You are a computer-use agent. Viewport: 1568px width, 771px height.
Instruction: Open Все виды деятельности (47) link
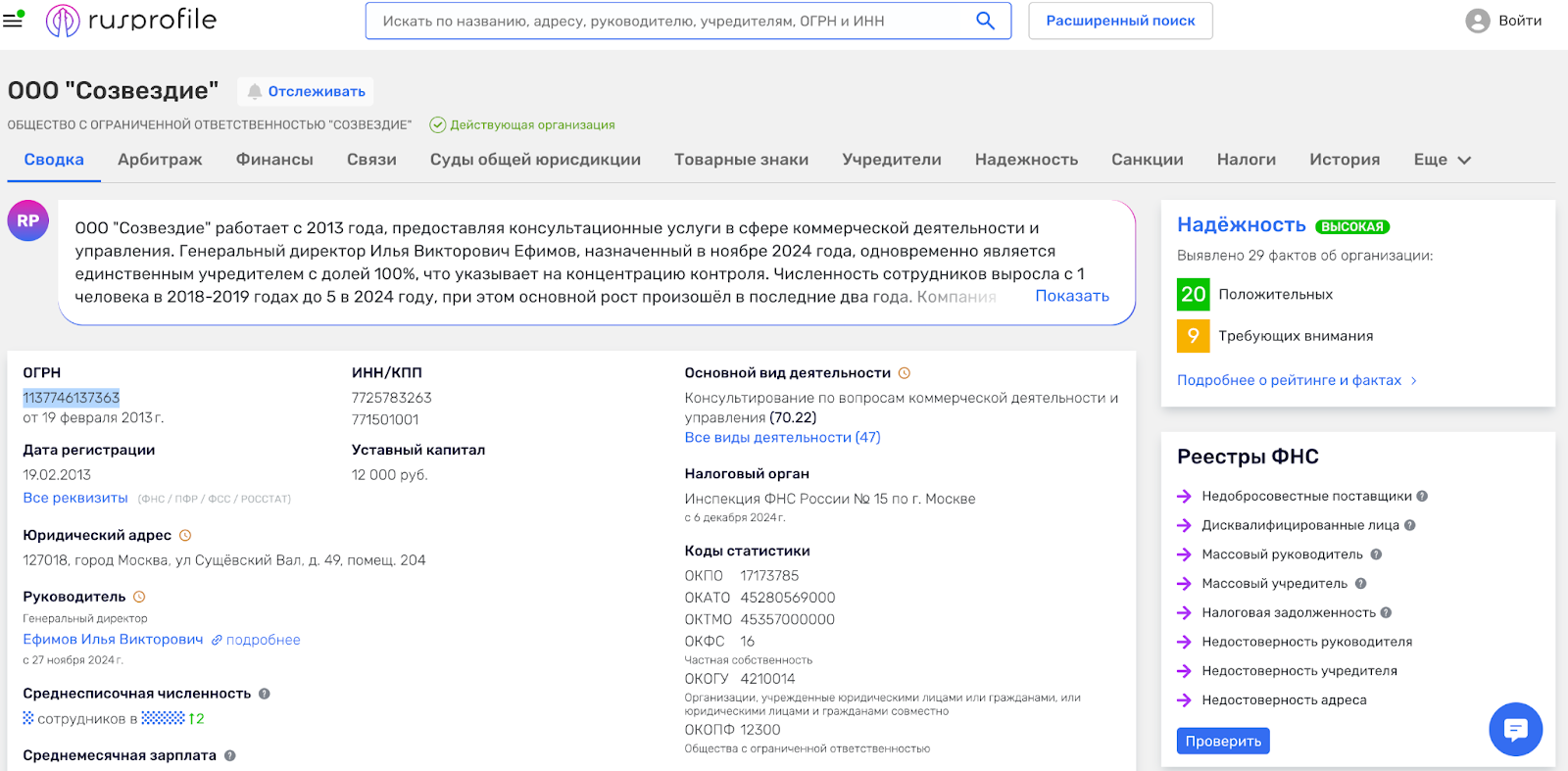point(782,438)
